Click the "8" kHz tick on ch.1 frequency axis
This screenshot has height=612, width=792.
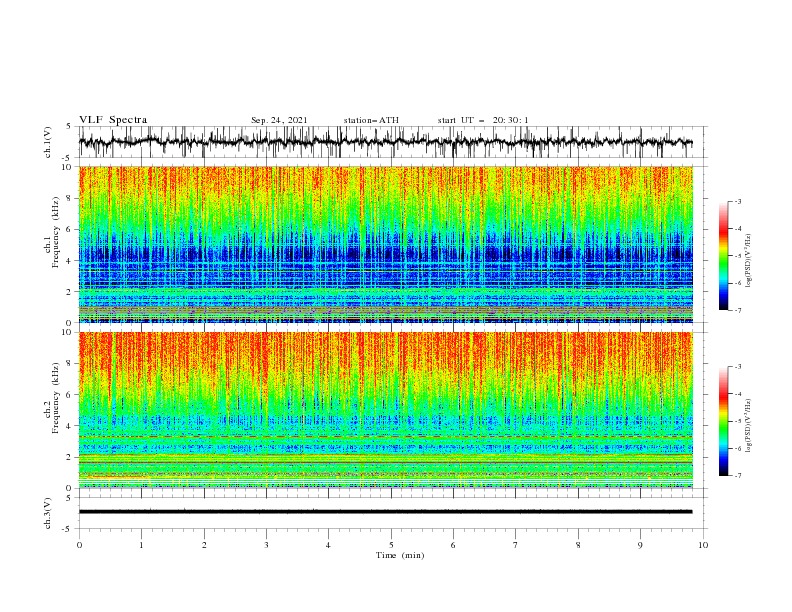click(x=71, y=198)
